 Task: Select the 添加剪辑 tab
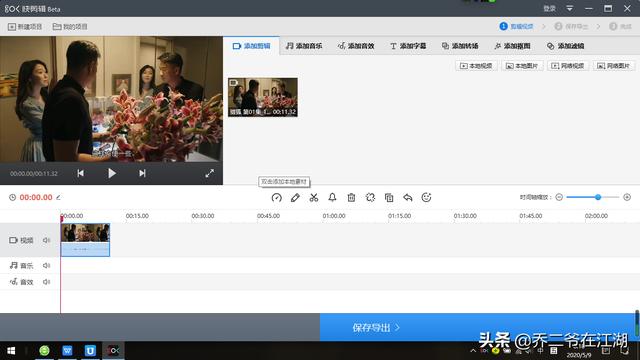251,46
